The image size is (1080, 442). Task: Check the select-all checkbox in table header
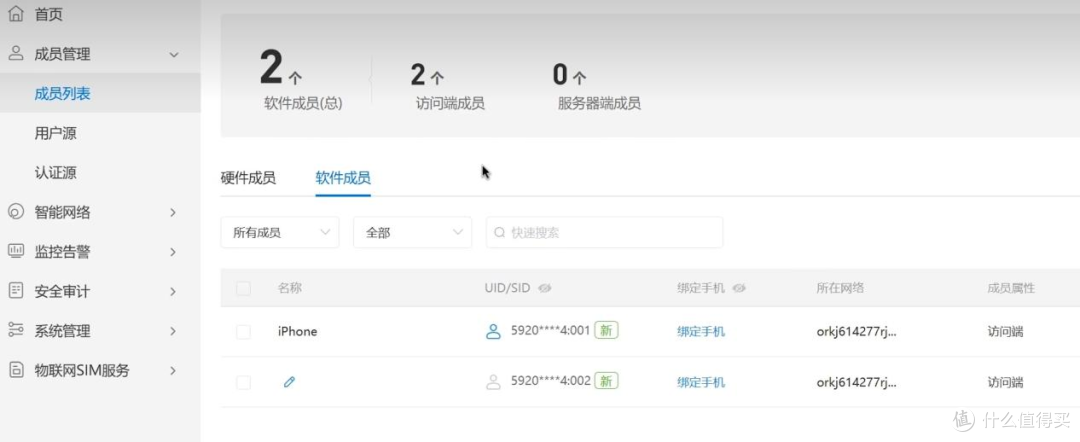pyautogui.click(x=243, y=288)
